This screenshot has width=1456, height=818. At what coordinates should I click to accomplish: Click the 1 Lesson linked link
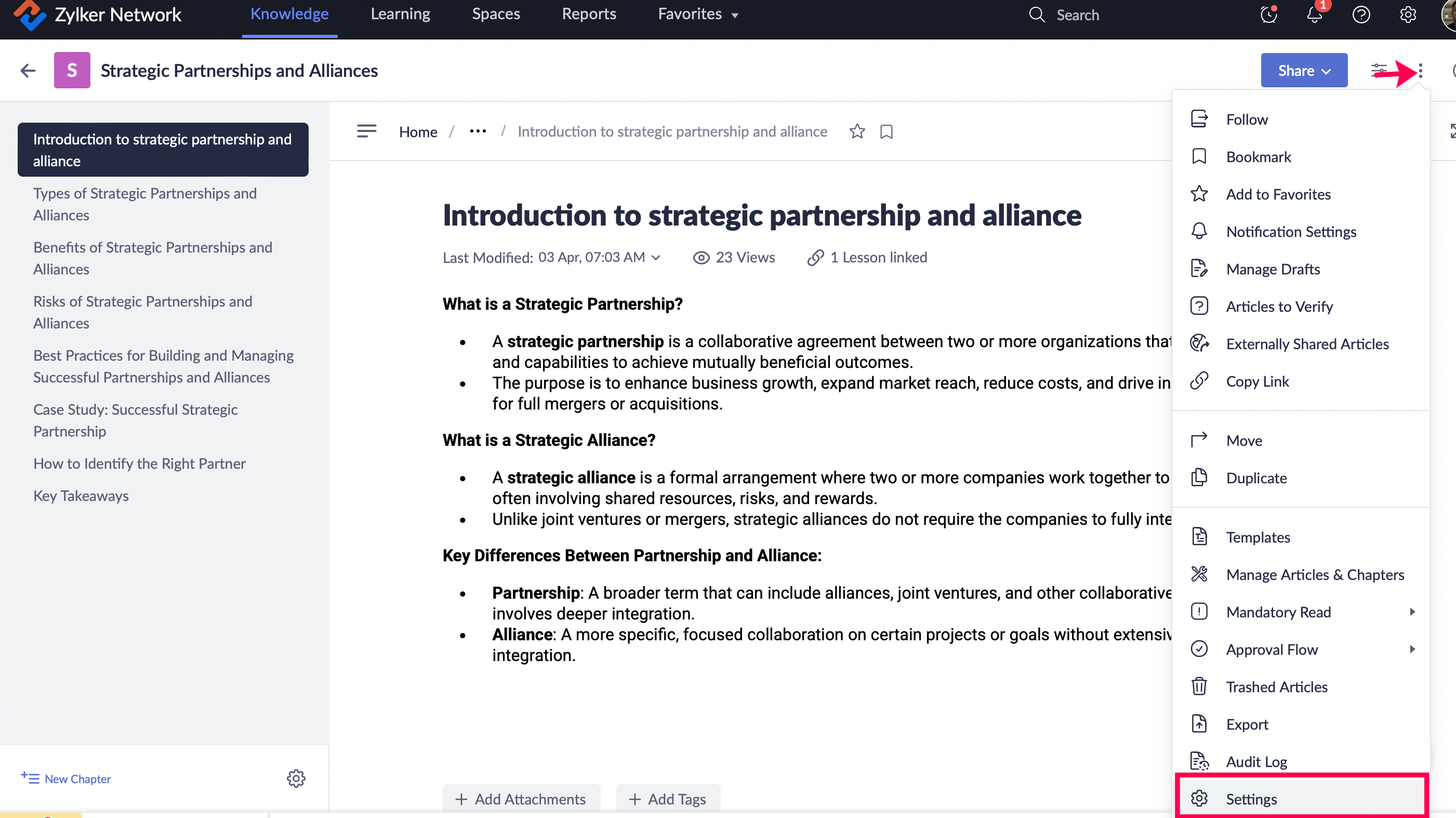[868, 257]
